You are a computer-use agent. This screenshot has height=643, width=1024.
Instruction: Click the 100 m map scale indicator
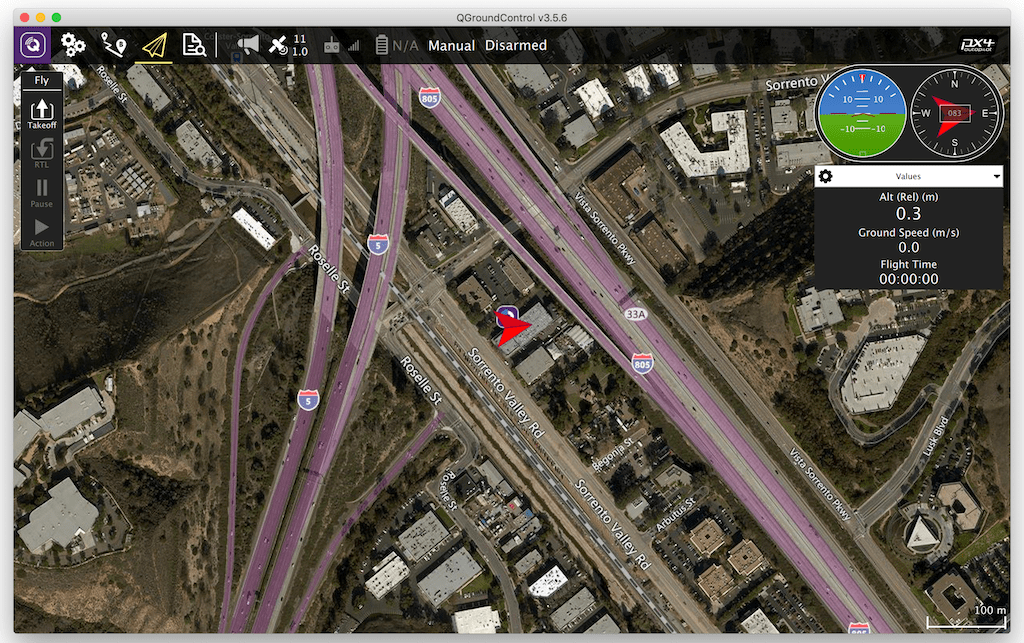pos(967,617)
